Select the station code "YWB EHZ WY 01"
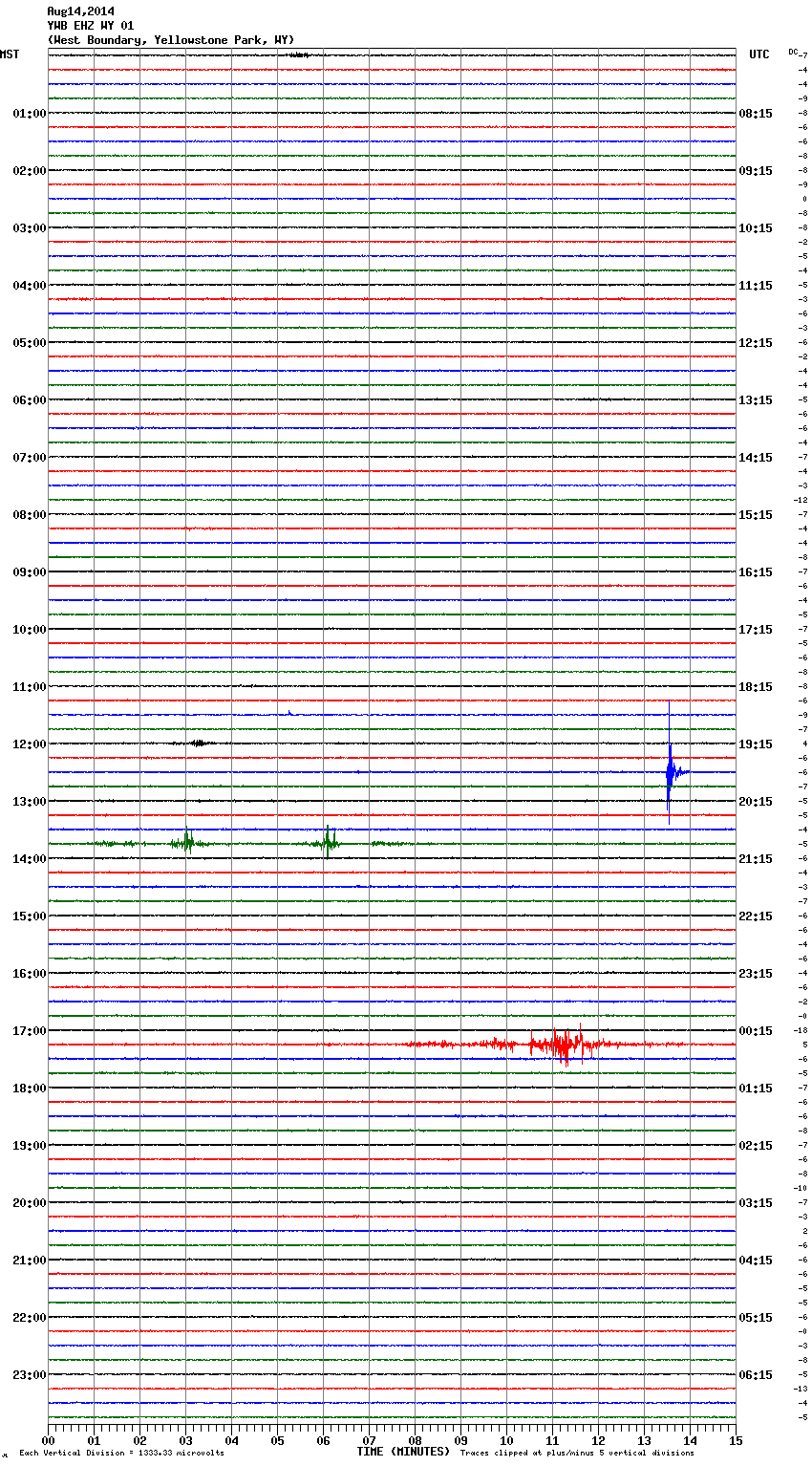The height and width of the screenshot is (1466, 812). click(91, 26)
